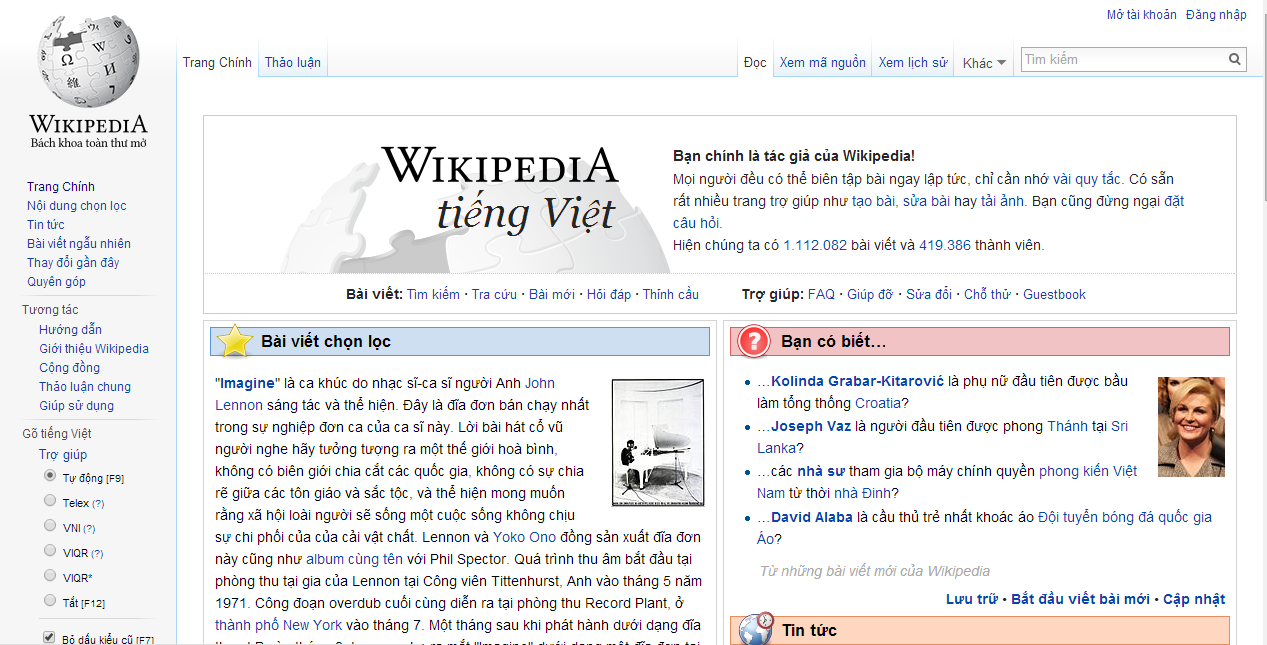Click the Quyên góp sidebar link

tap(56, 282)
